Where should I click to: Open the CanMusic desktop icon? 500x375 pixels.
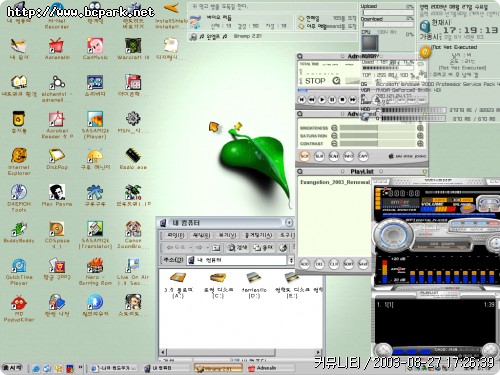coord(95,49)
